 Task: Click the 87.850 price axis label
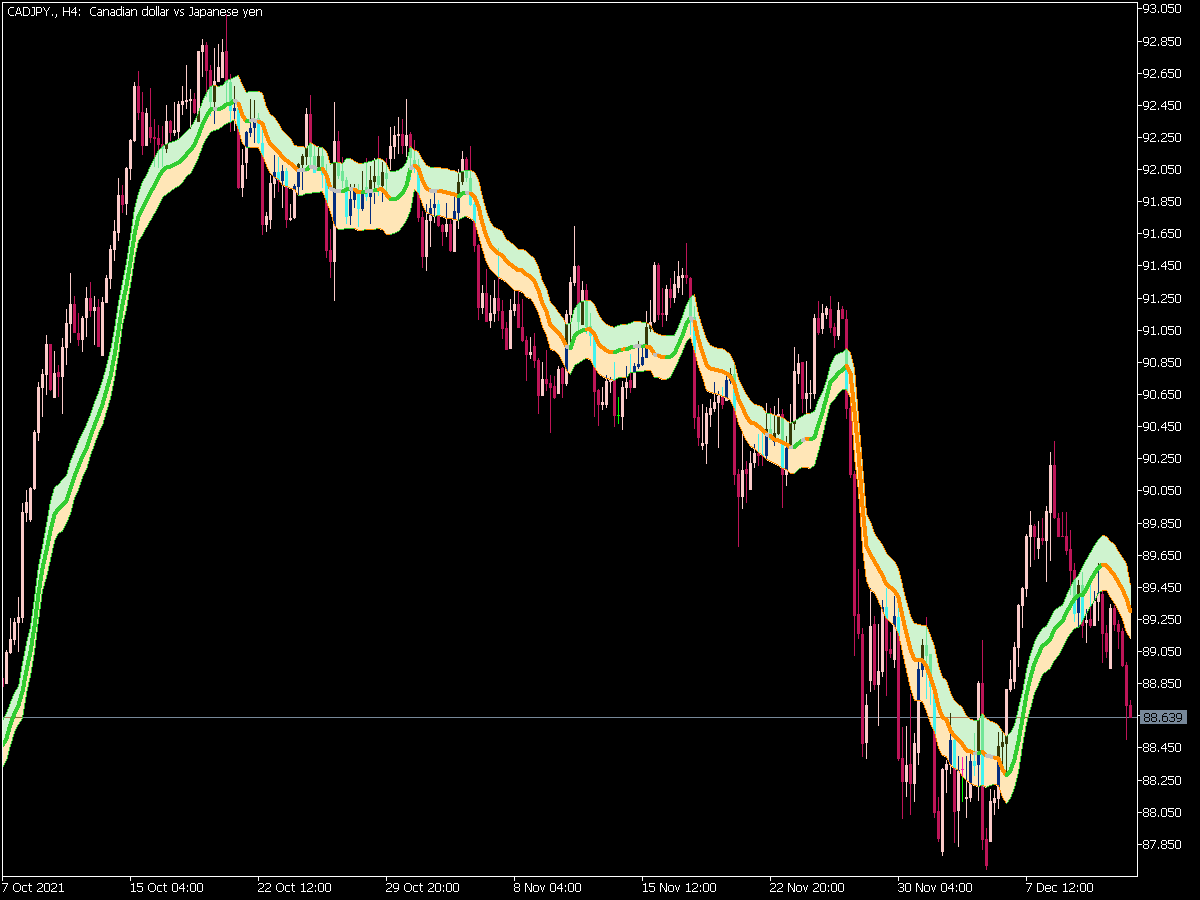[x=1163, y=845]
